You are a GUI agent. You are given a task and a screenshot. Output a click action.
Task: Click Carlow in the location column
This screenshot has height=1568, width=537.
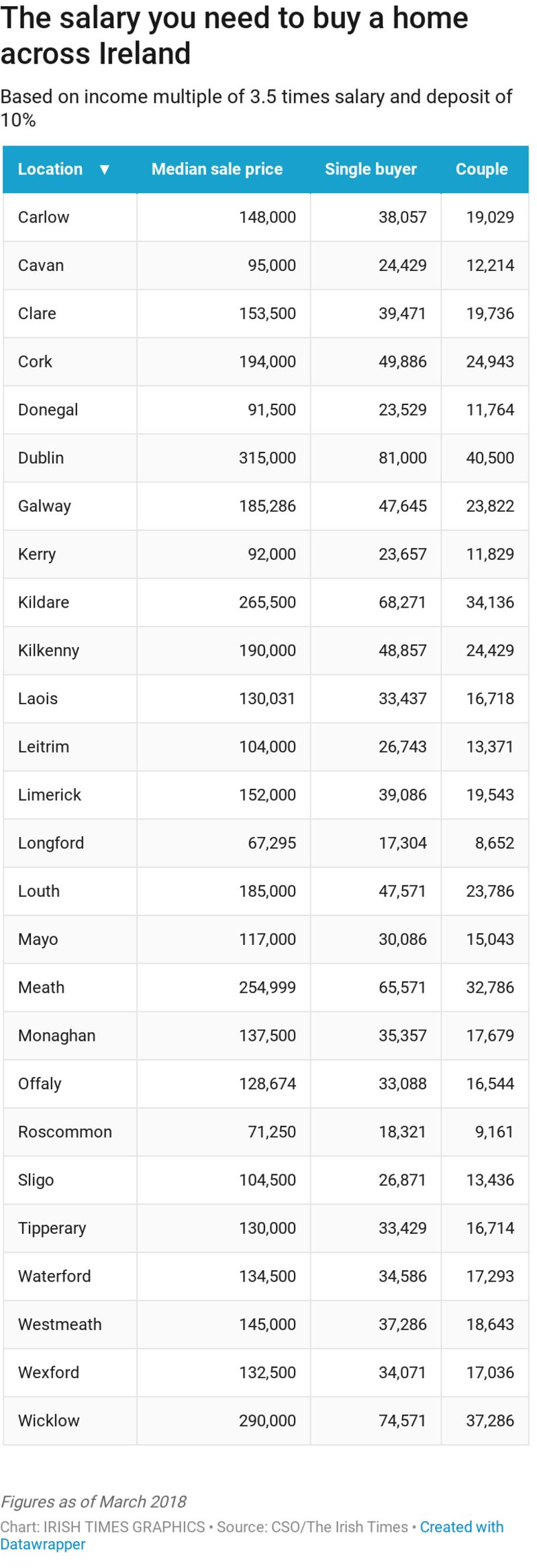[44, 217]
